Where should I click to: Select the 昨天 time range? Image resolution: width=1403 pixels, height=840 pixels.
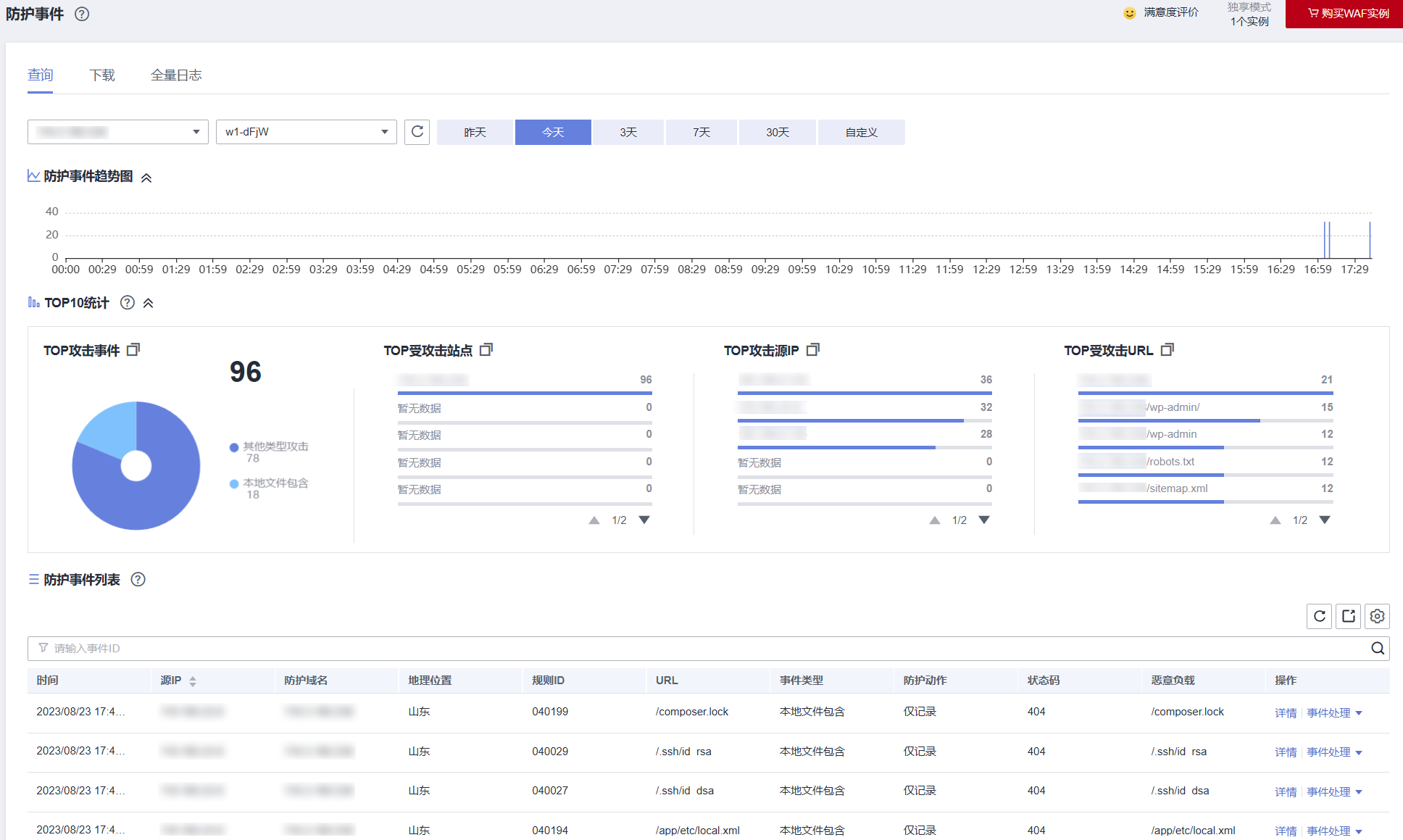point(475,133)
